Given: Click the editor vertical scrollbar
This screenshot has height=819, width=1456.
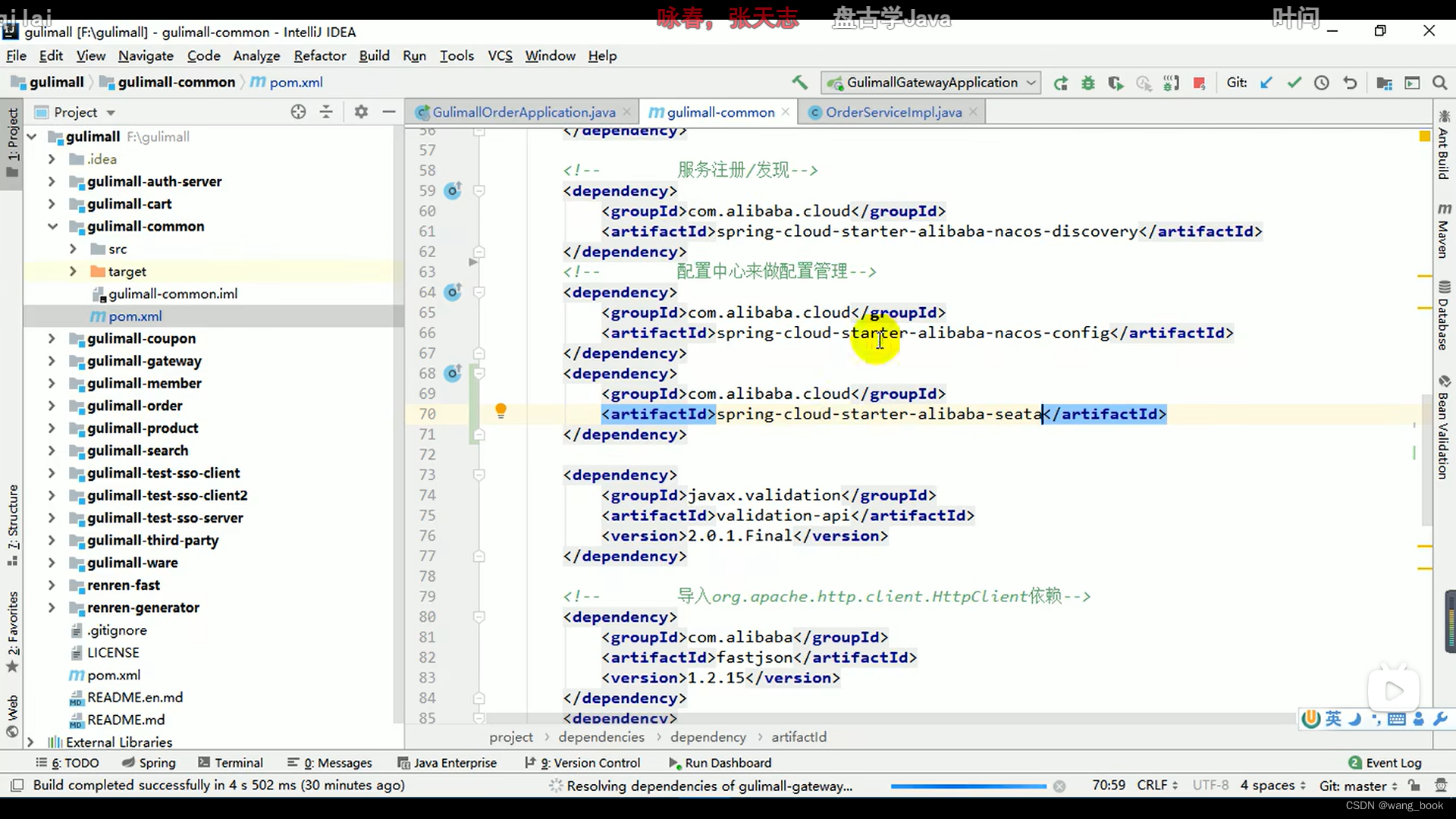Looking at the screenshot, I should click(x=1426, y=459).
